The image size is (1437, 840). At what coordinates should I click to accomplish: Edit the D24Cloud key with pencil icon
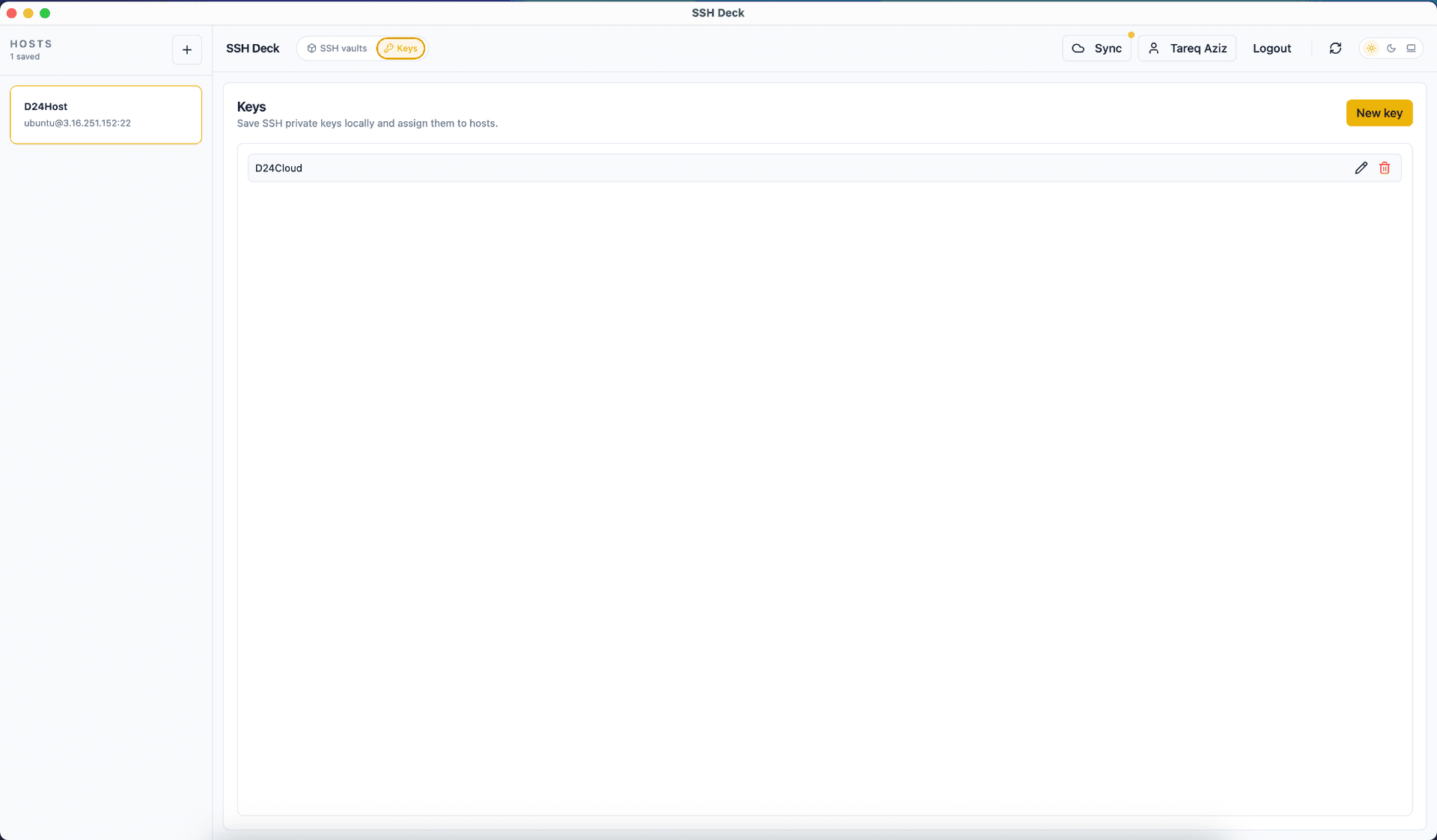[x=1361, y=168]
